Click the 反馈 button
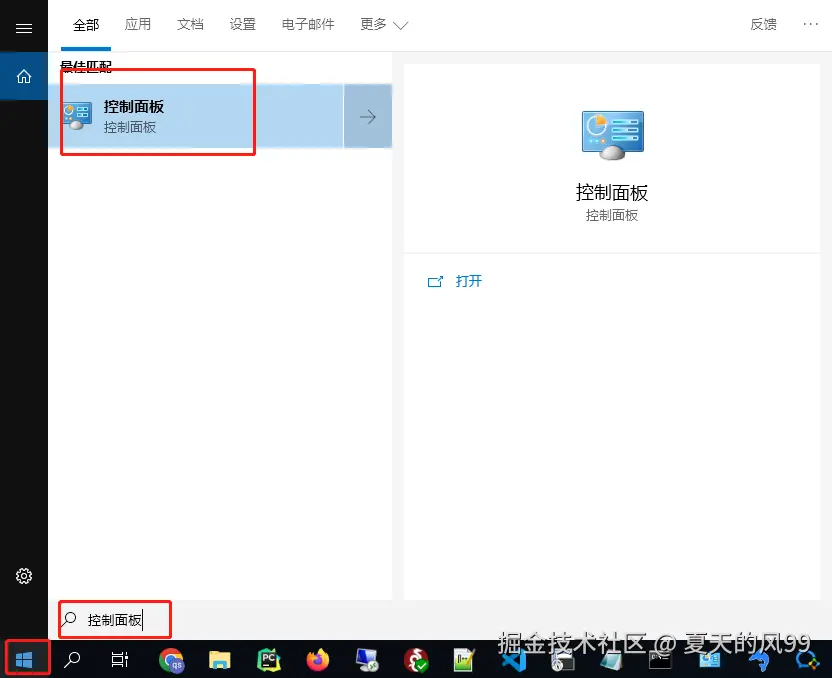Viewport: 832px width, 678px height. pos(764,24)
